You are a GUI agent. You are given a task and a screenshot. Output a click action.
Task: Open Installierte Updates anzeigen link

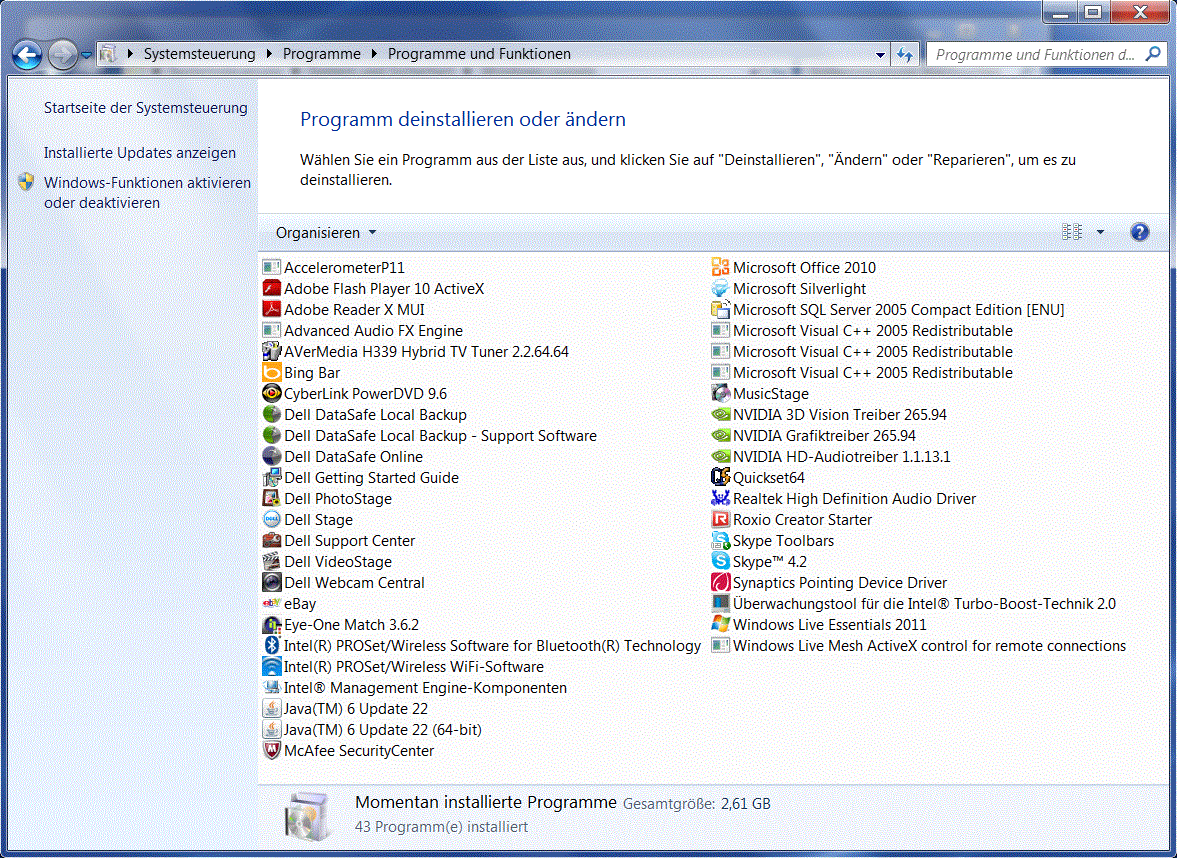click(140, 153)
